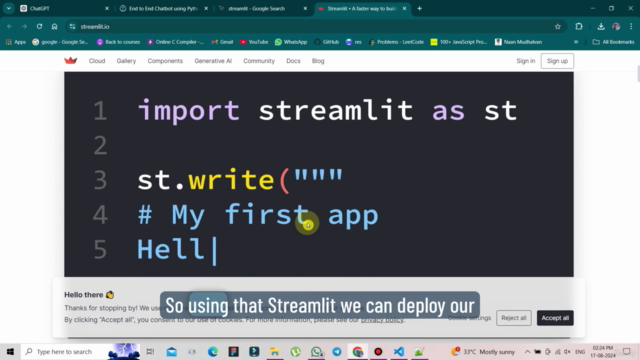Open the All Bookmarks folder
640x360 pixels.
pyautogui.click(x=613, y=42)
